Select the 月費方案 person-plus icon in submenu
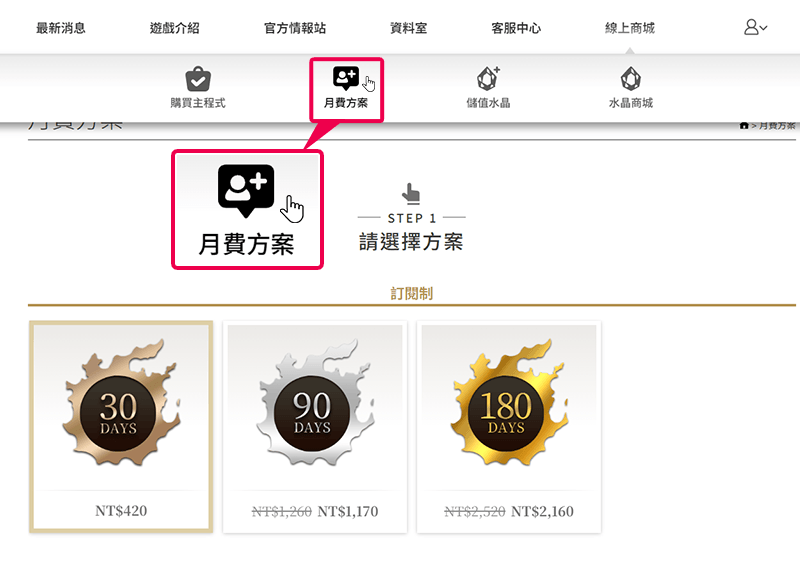This screenshot has height=563, width=800. [x=346, y=78]
